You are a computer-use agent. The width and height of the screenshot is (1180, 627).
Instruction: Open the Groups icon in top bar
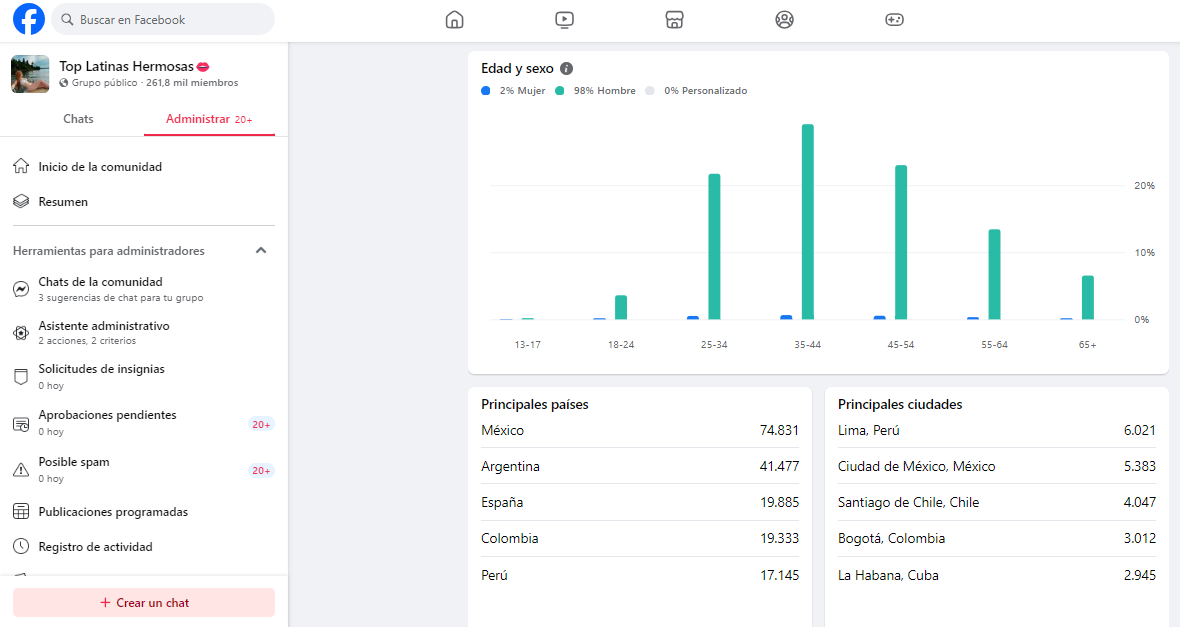tap(784, 20)
